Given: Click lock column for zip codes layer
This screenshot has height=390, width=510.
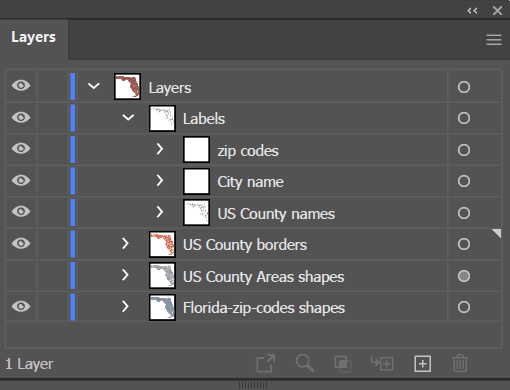Looking at the screenshot, I should point(52,149).
